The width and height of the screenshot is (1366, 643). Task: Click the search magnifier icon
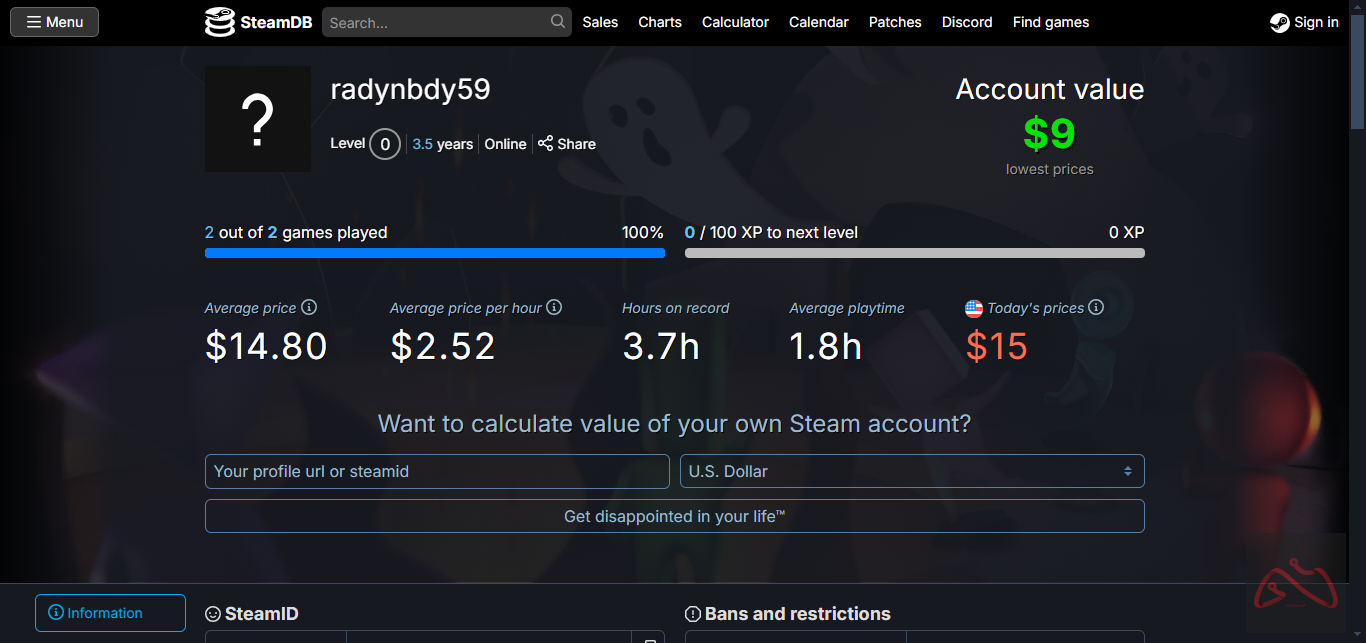click(558, 22)
